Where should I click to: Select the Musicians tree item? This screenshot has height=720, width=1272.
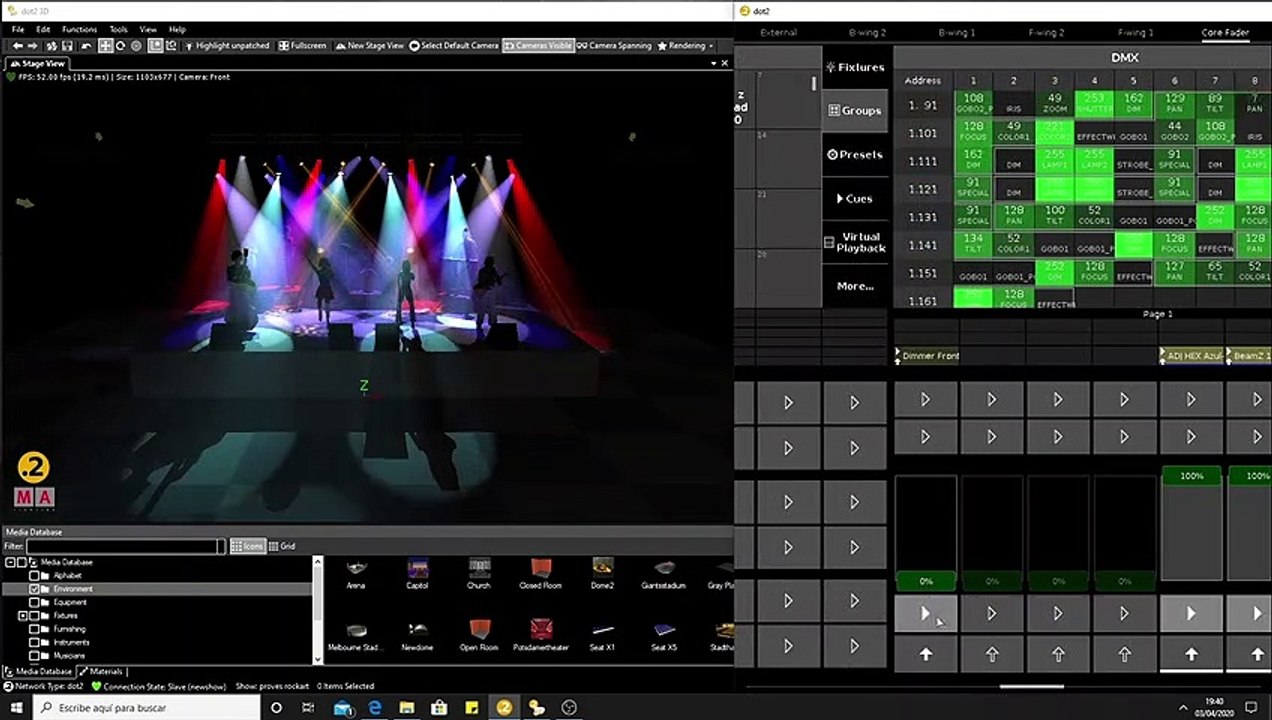pyautogui.click(x=69, y=655)
